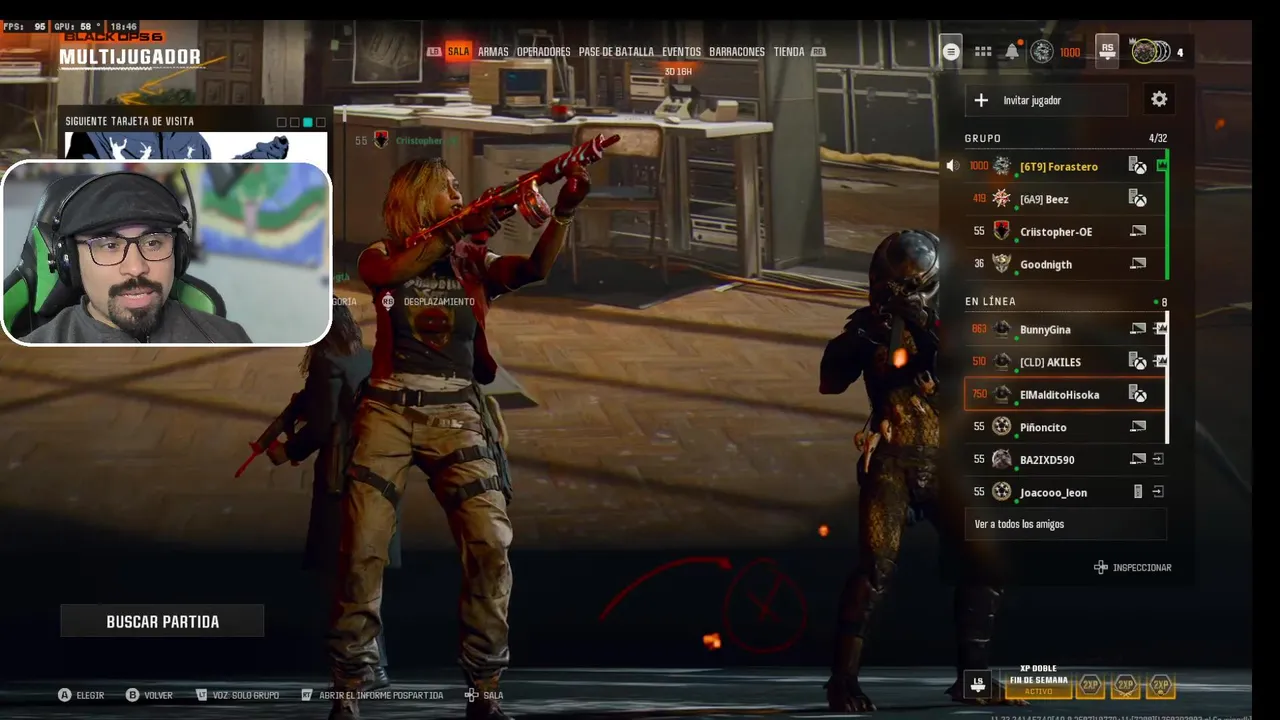Click the join icon on BunnyGina row
1280x720 pixels.
click(1160, 329)
